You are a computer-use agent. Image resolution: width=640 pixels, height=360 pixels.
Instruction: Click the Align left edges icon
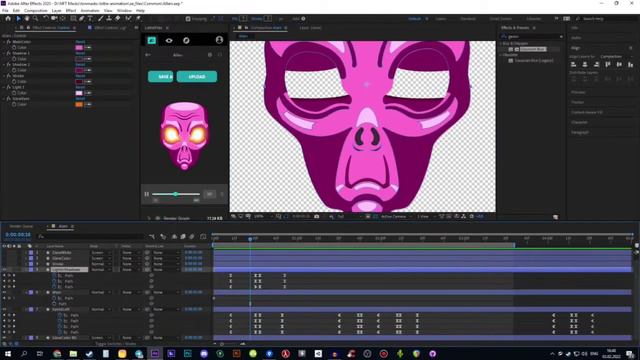pos(573,64)
